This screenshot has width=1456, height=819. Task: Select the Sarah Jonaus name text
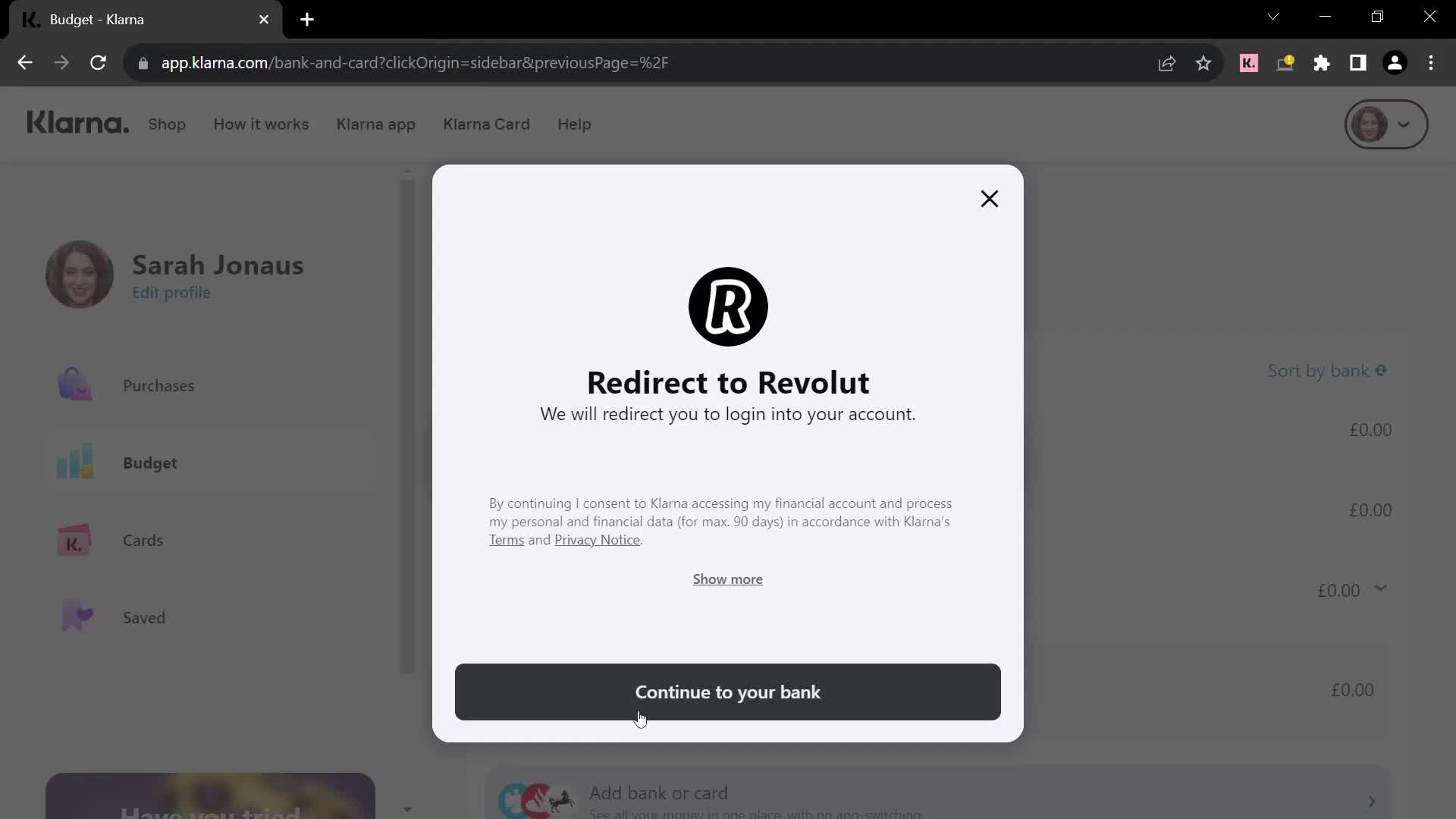pos(218,265)
